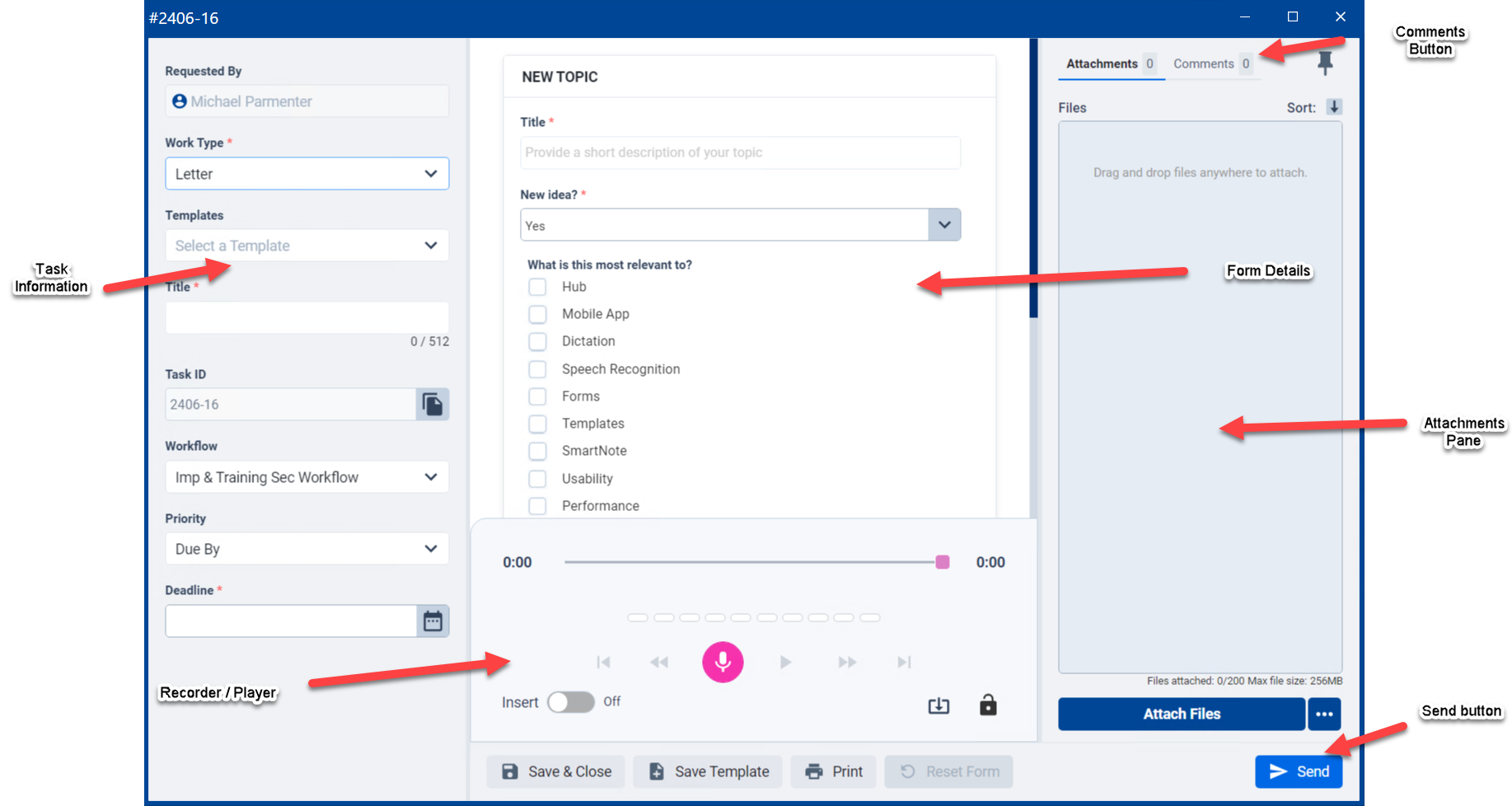Screen dimensions: 1512x806
Task: Check the Speech Recognition option
Action: coord(537,369)
